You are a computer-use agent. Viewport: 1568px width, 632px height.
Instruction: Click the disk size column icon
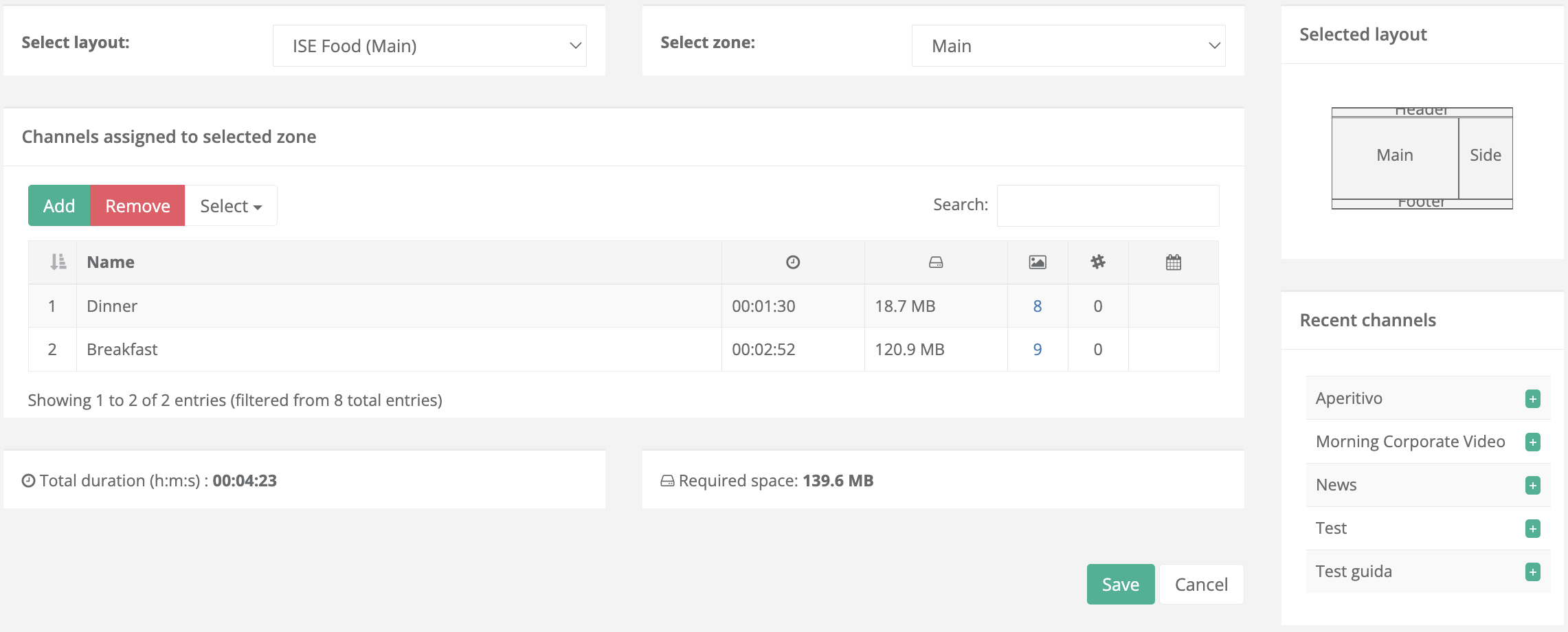pos(936,262)
